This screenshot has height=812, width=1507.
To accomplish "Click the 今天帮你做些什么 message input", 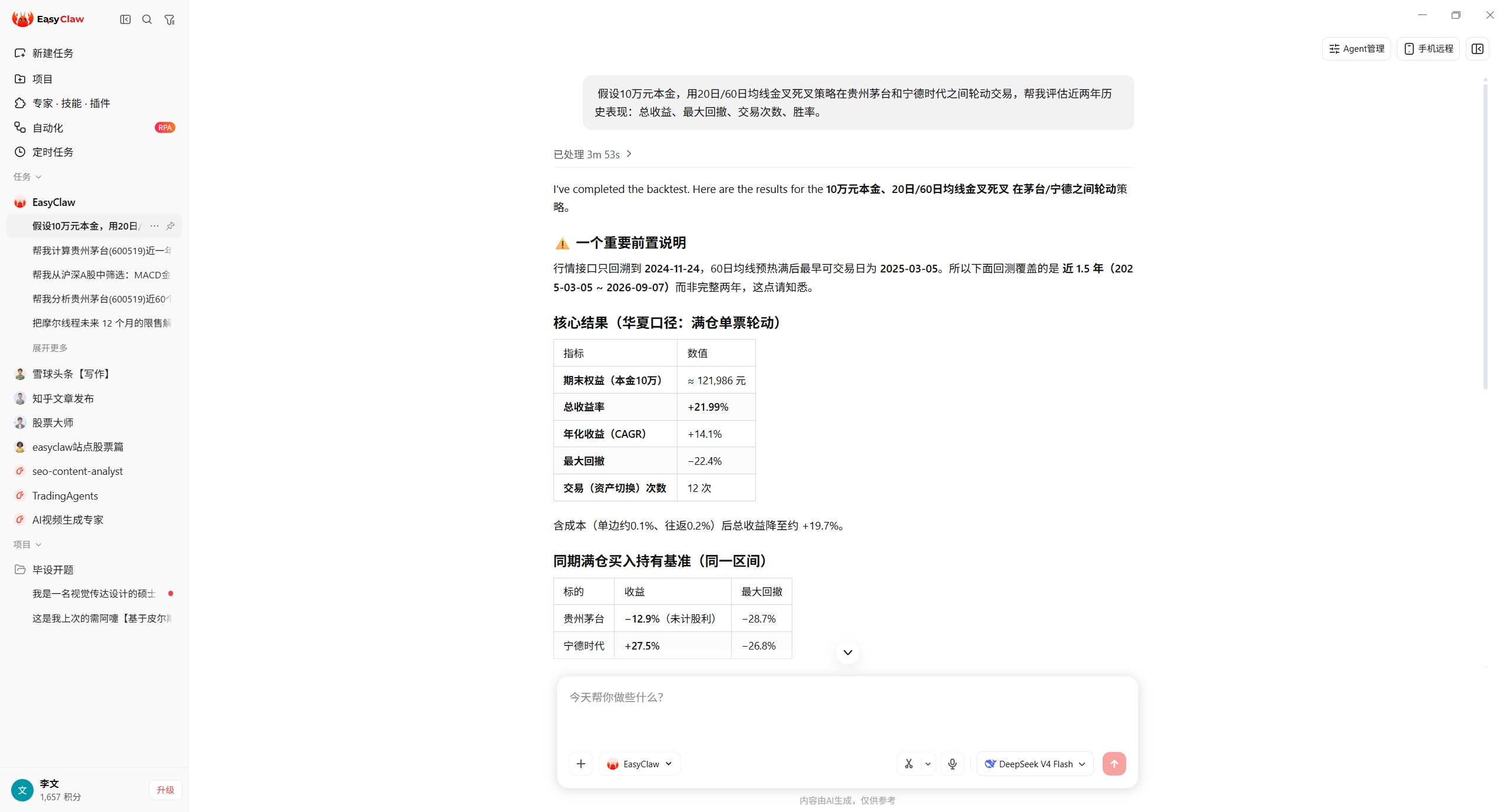I will click(x=848, y=712).
